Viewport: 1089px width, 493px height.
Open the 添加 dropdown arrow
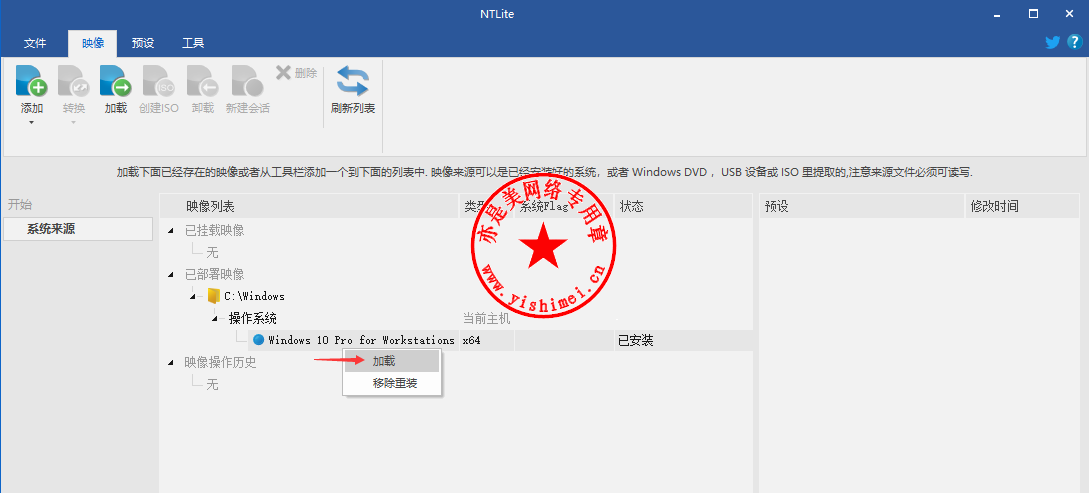[31, 124]
